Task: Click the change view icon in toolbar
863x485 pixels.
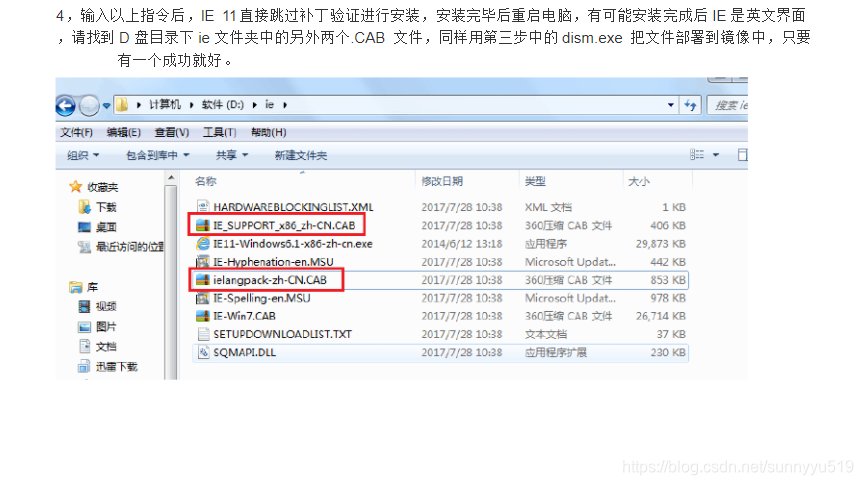Action: click(697, 155)
